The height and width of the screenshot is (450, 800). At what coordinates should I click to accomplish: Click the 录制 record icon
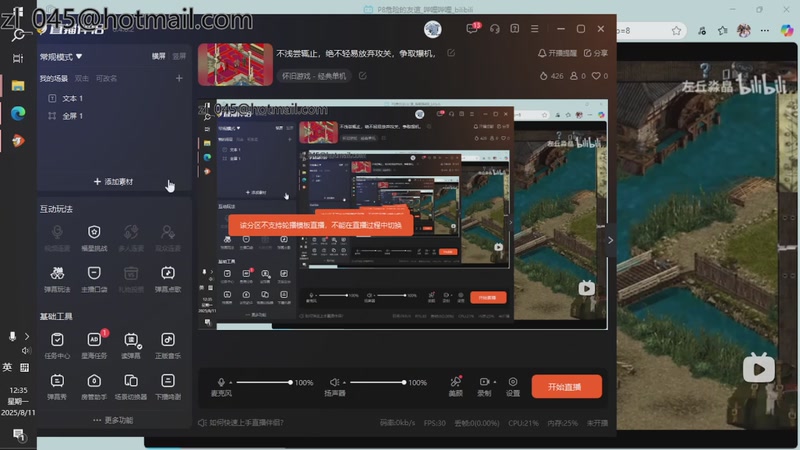[x=483, y=382]
